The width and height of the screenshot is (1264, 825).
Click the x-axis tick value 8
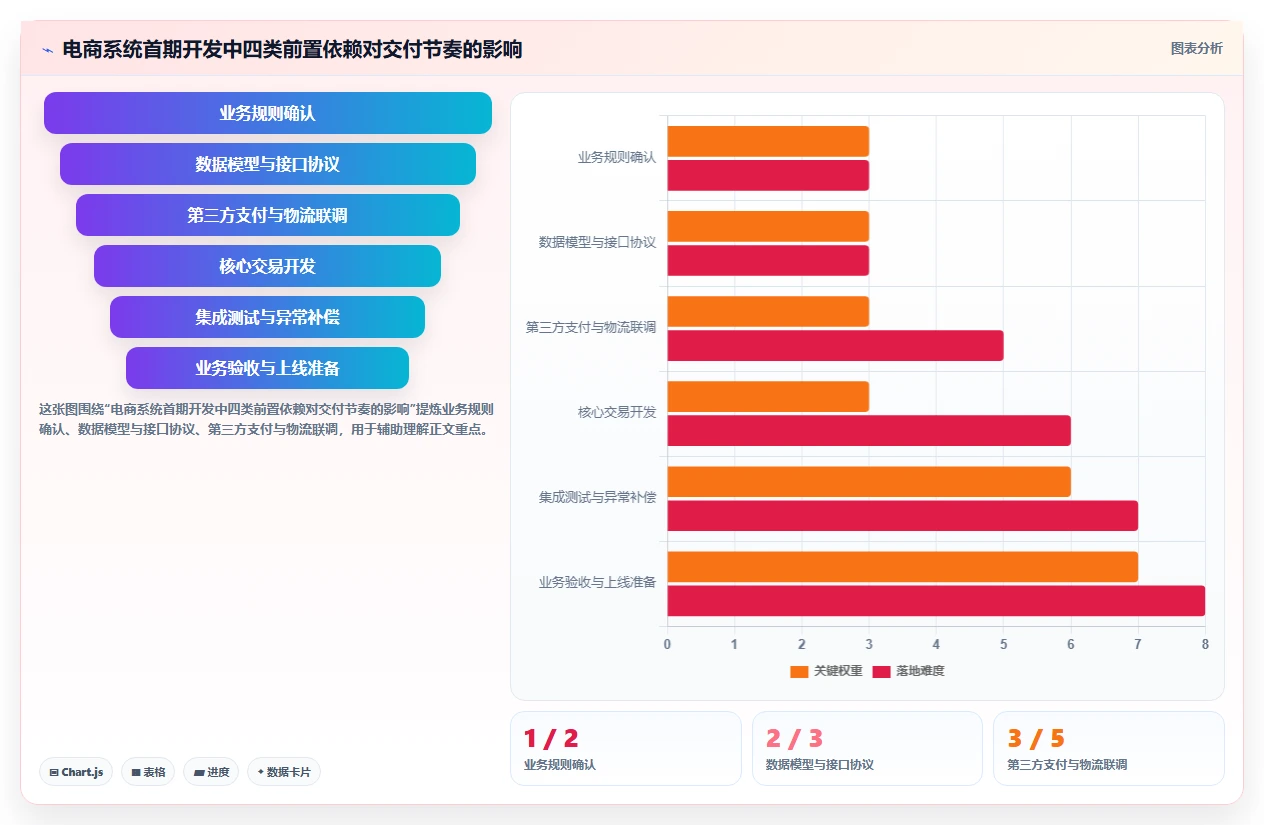[x=1205, y=644]
